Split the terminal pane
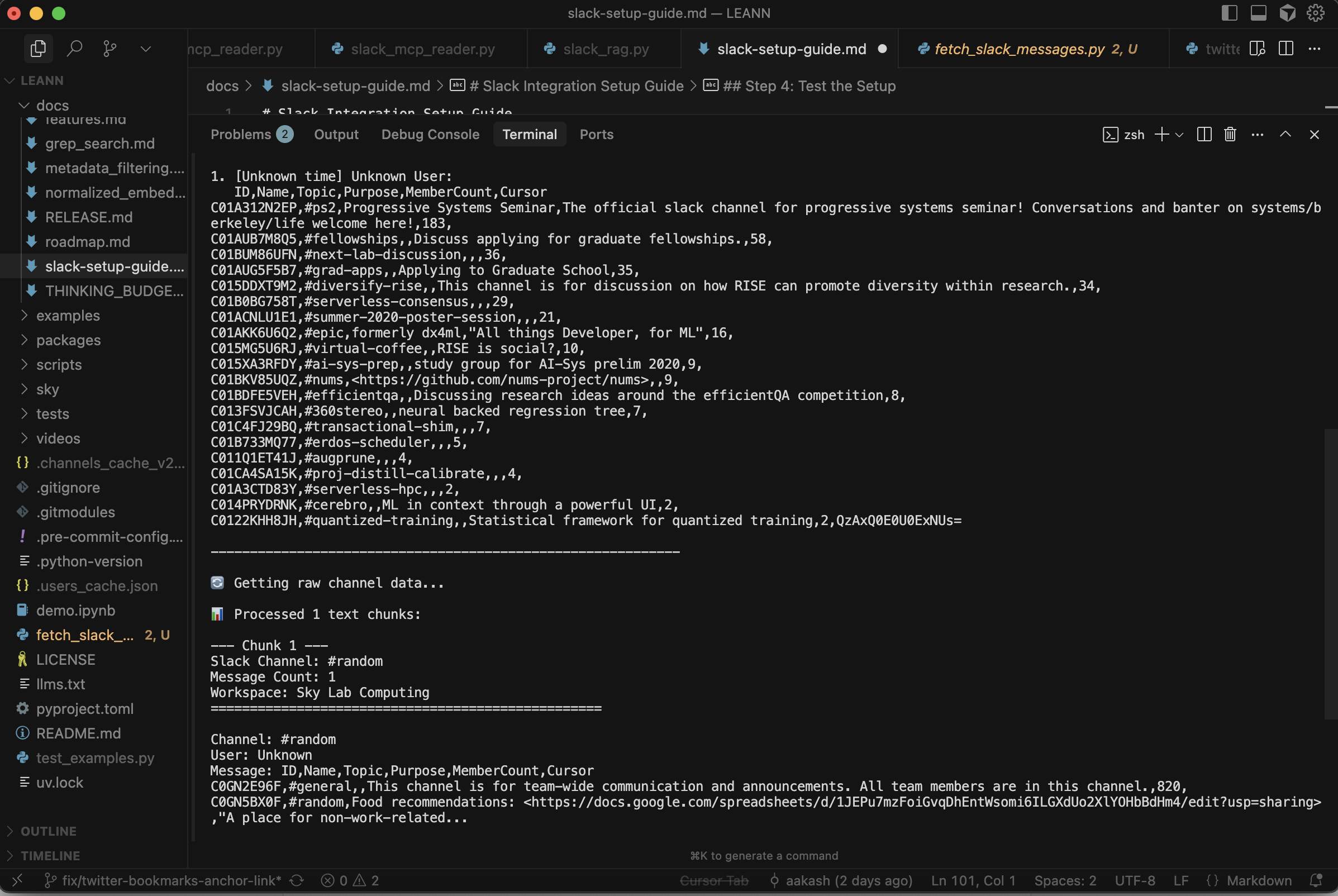 click(x=1204, y=135)
